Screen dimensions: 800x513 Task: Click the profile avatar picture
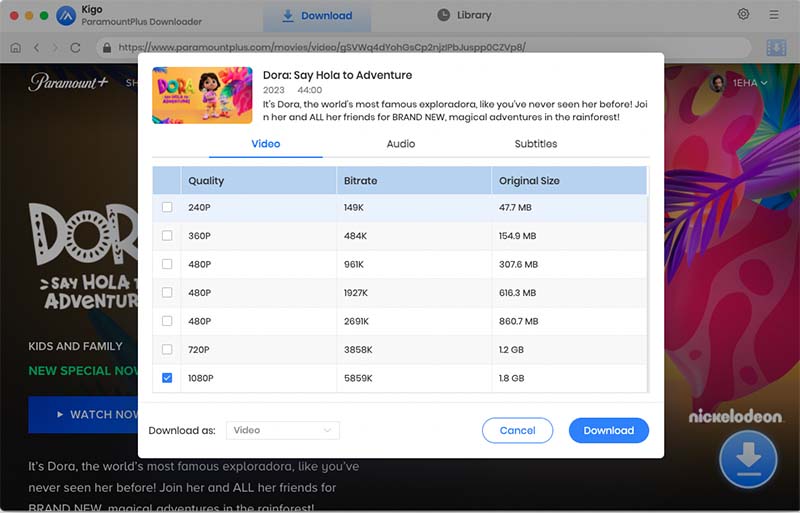pyautogui.click(x=717, y=83)
